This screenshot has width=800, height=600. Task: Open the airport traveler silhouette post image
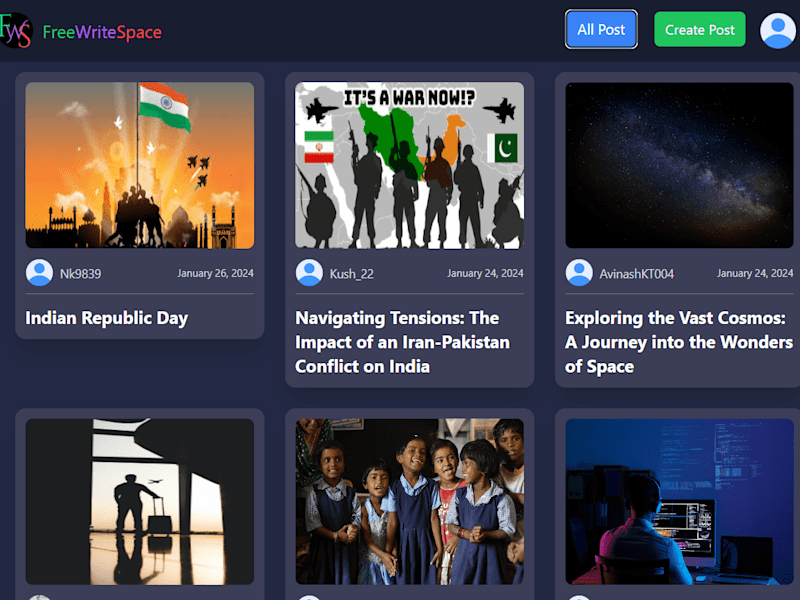pos(140,502)
